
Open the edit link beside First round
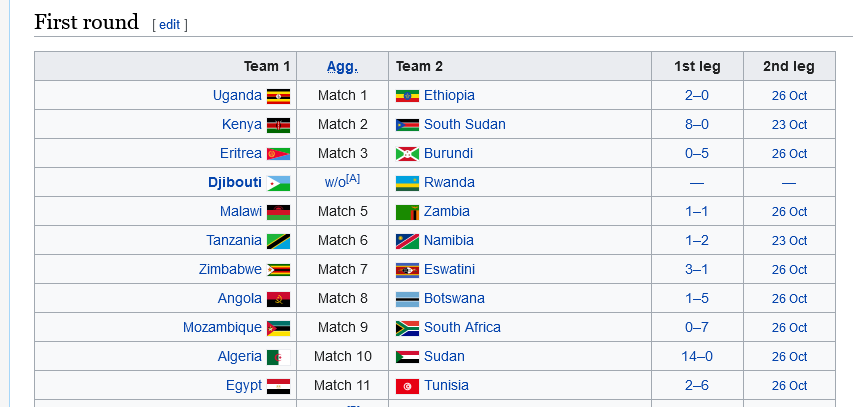[x=169, y=24]
